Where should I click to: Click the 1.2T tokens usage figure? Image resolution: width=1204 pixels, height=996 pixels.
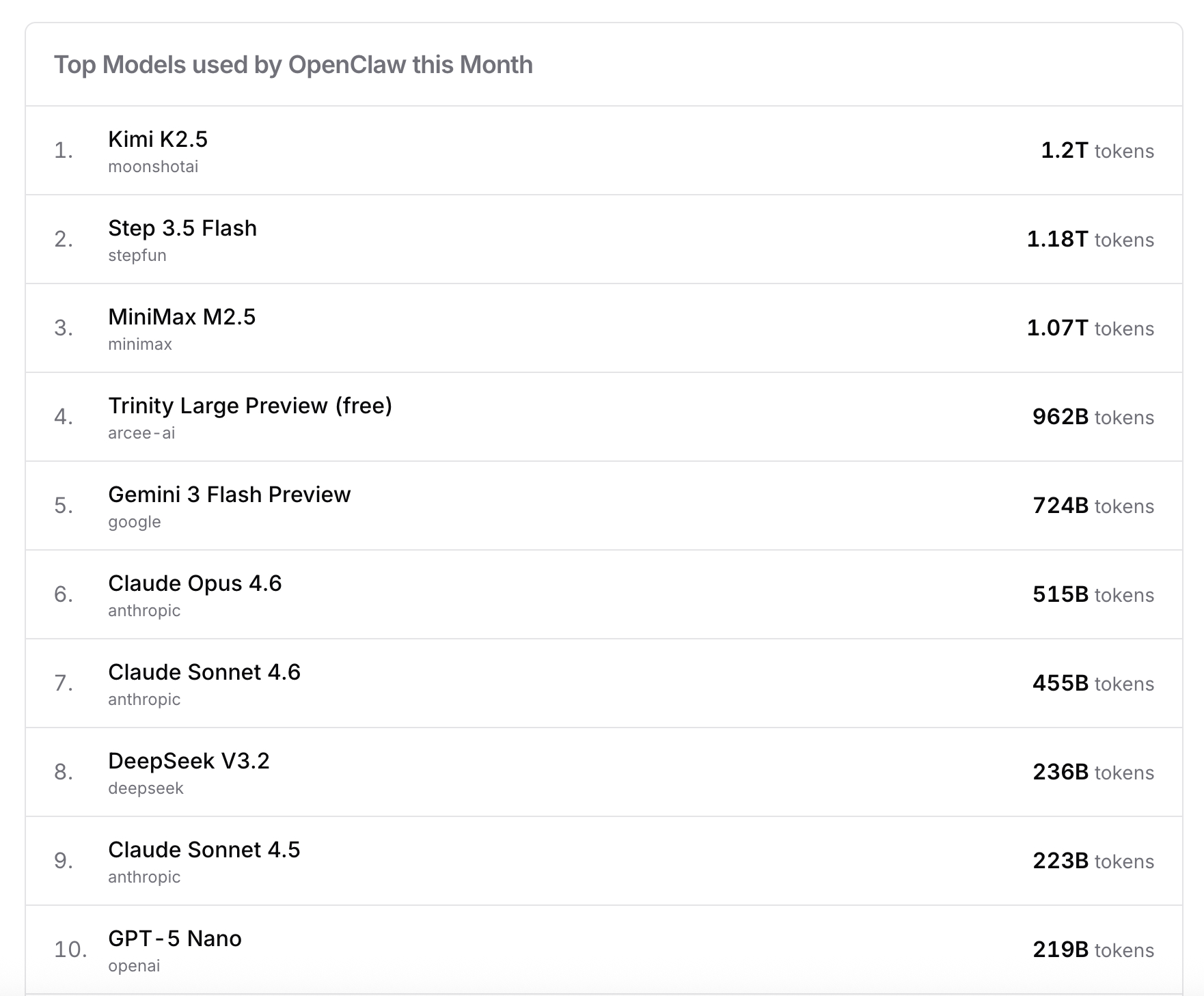(x=1097, y=151)
